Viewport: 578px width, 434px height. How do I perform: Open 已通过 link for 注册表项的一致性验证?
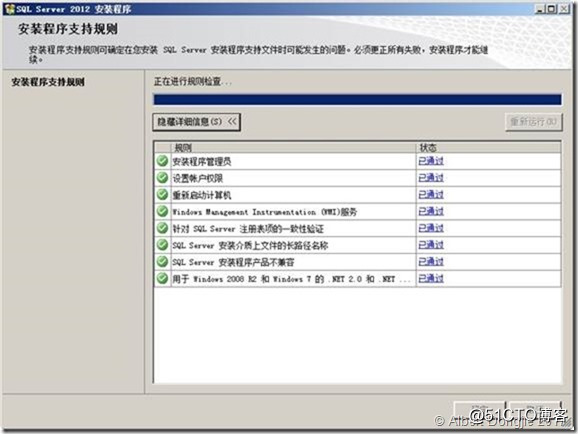click(x=431, y=228)
